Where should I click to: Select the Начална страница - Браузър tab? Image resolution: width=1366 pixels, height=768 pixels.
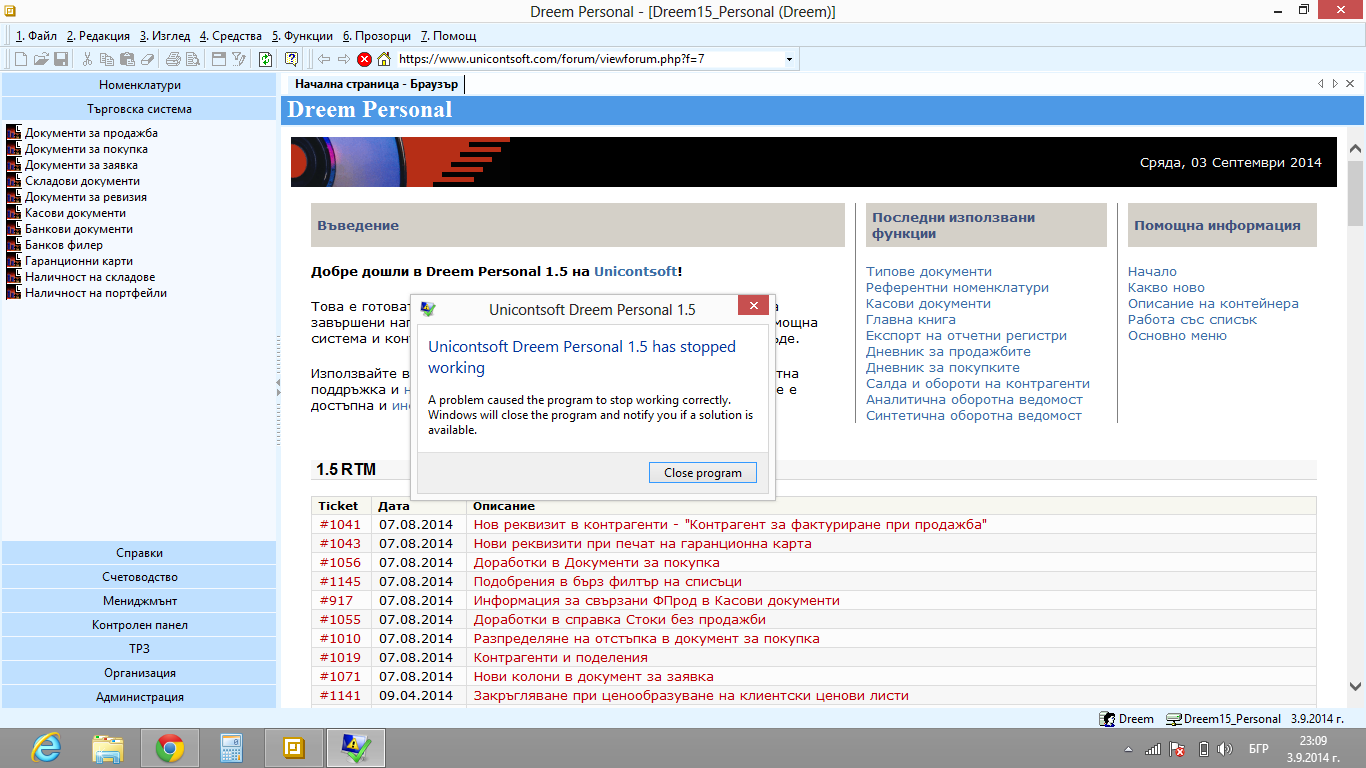pos(376,85)
